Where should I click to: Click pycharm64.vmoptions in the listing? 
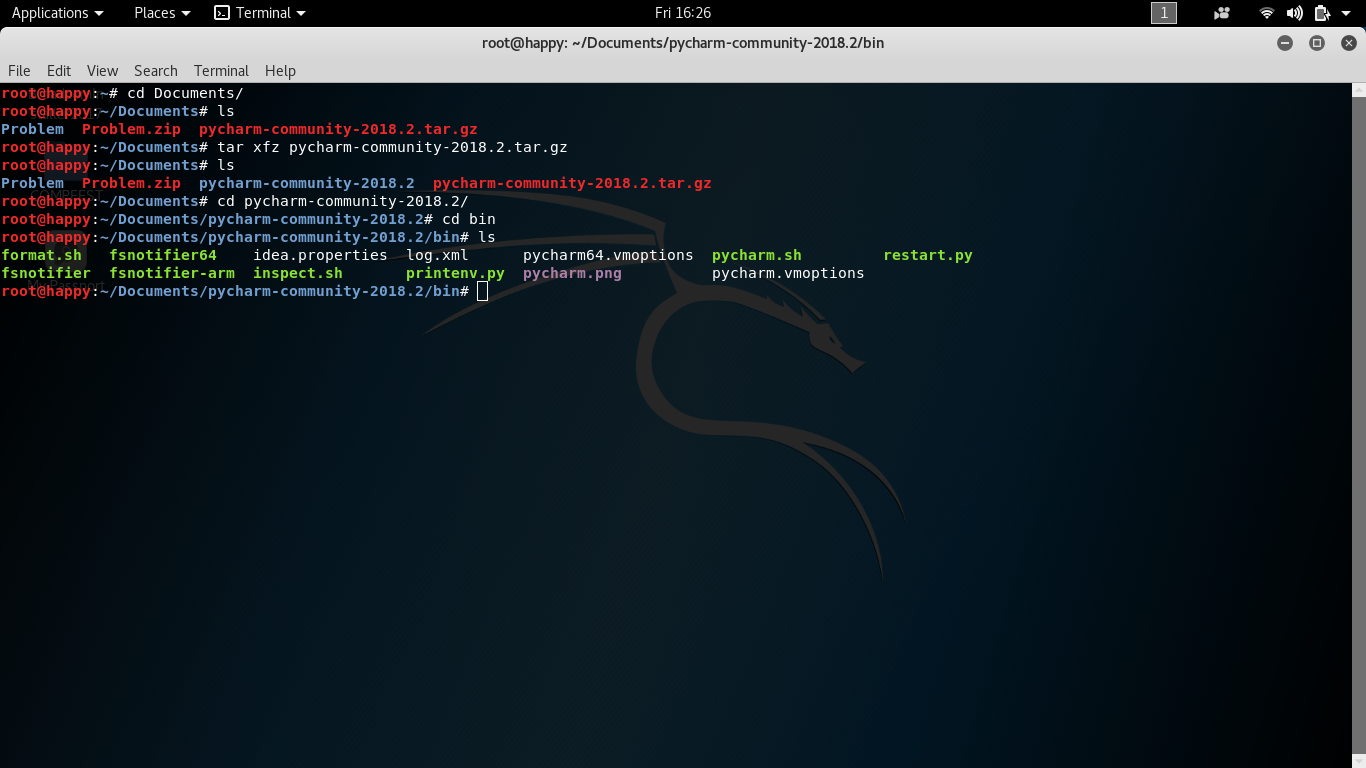click(608, 255)
